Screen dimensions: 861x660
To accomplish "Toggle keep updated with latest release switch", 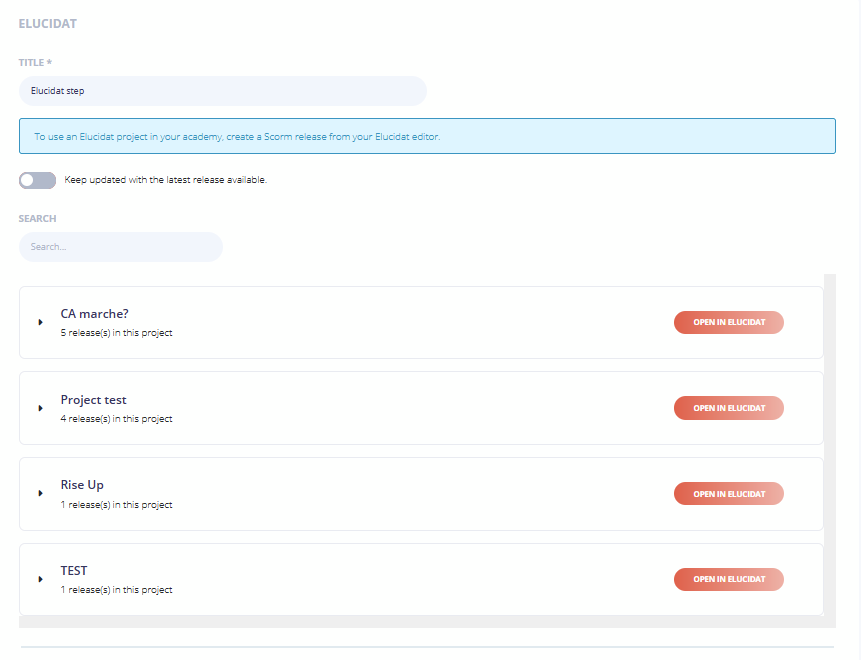I will [x=37, y=180].
